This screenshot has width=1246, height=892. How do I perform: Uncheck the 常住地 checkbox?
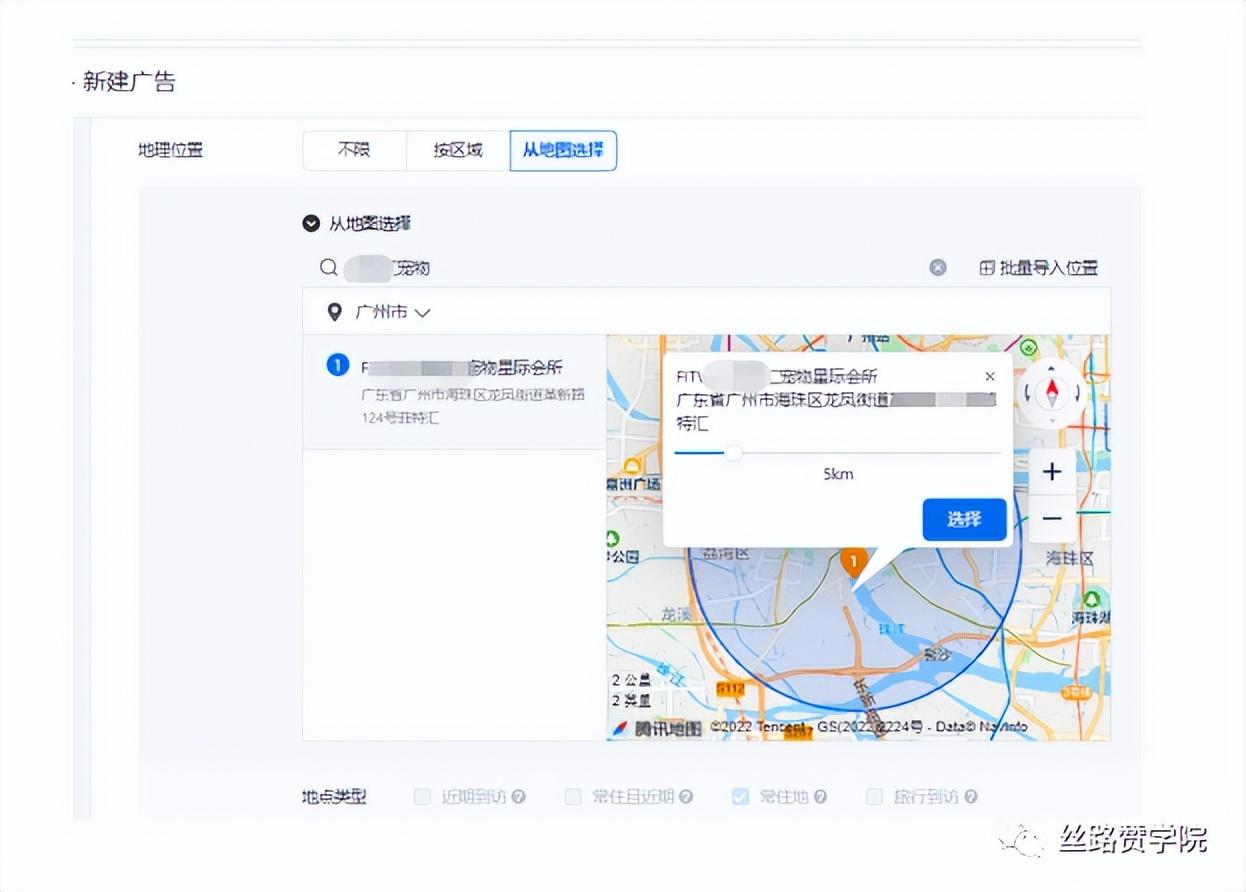click(740, 797)
